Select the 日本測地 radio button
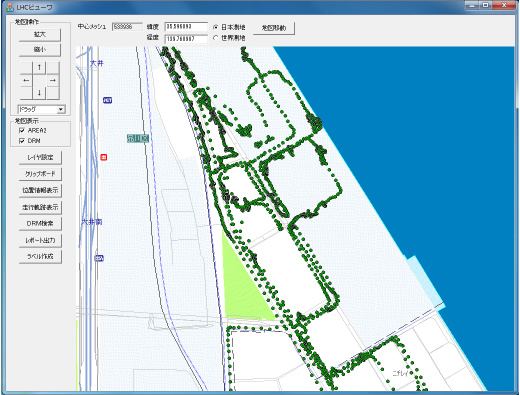This screenshot has width=520, height=395. (216, 27)
